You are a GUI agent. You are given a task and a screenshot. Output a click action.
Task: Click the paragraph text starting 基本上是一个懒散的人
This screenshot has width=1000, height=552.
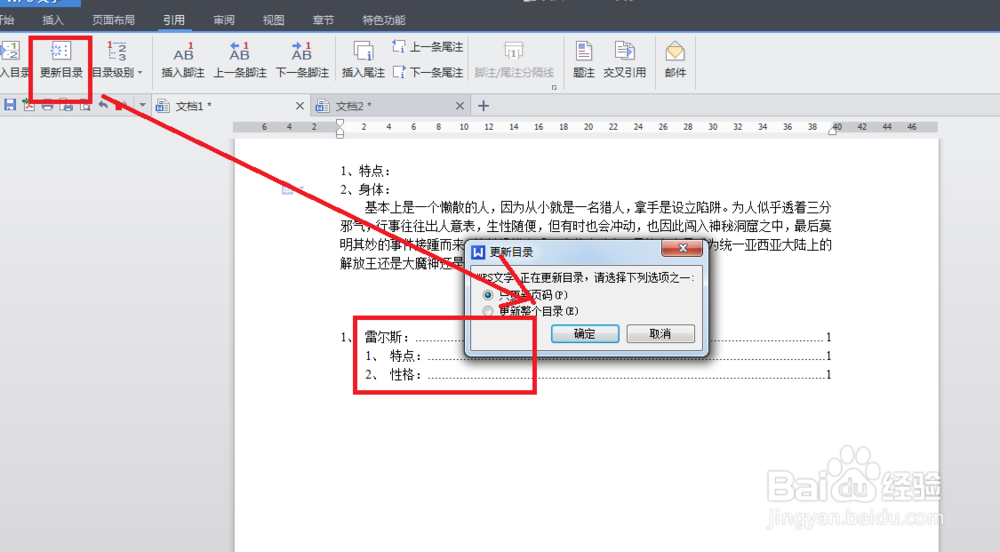click(x=586, y=235)
